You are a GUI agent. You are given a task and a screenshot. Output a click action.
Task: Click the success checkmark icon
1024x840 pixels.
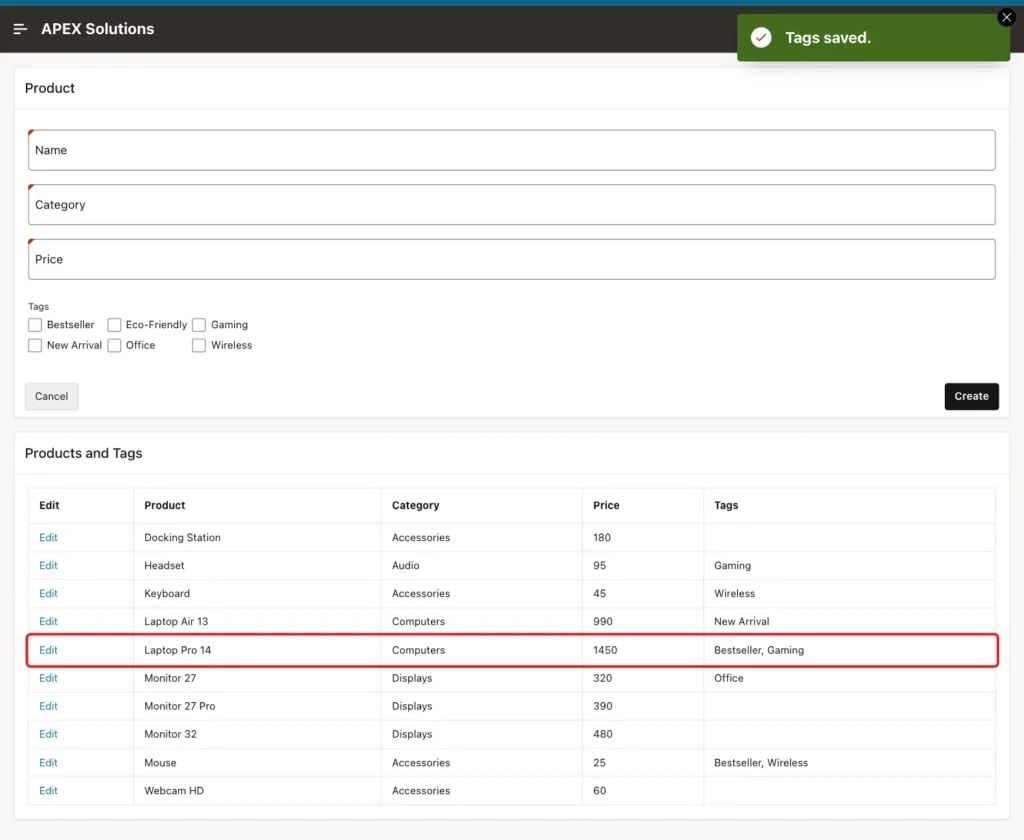[x=761, y=38]
